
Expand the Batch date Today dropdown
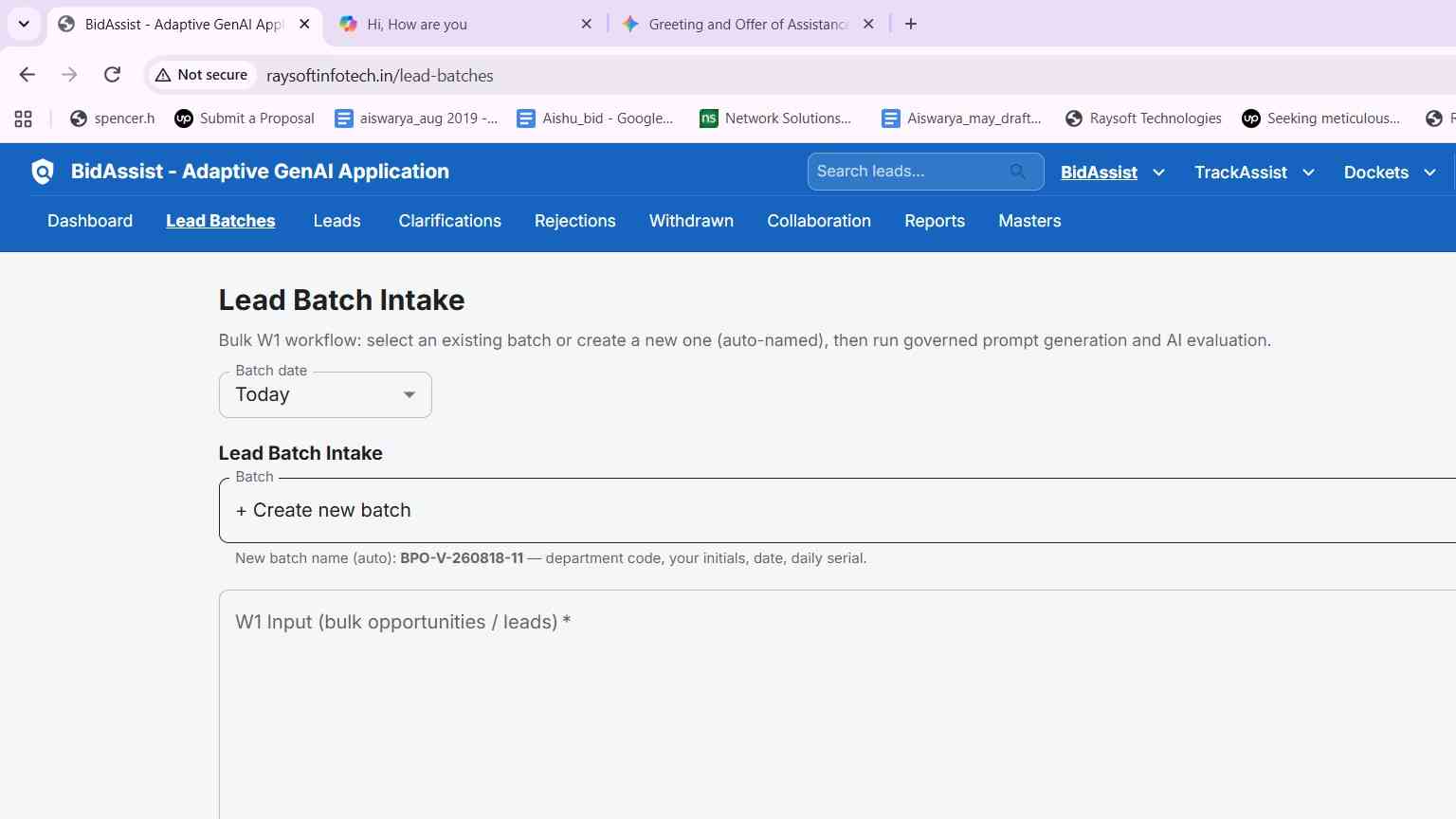325,394
